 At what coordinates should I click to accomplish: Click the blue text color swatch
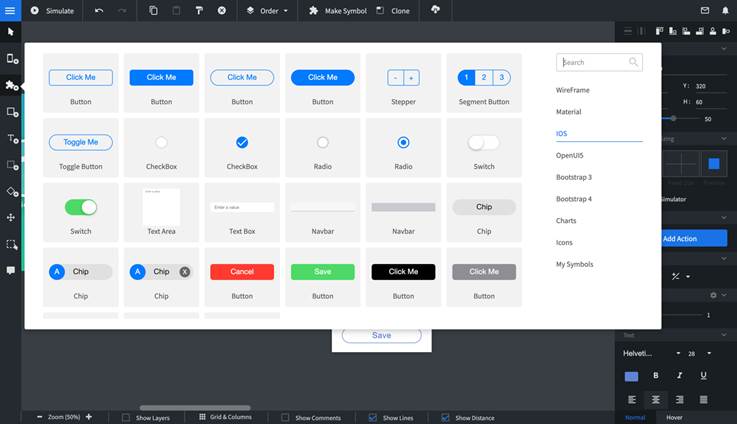pos(631,376)
